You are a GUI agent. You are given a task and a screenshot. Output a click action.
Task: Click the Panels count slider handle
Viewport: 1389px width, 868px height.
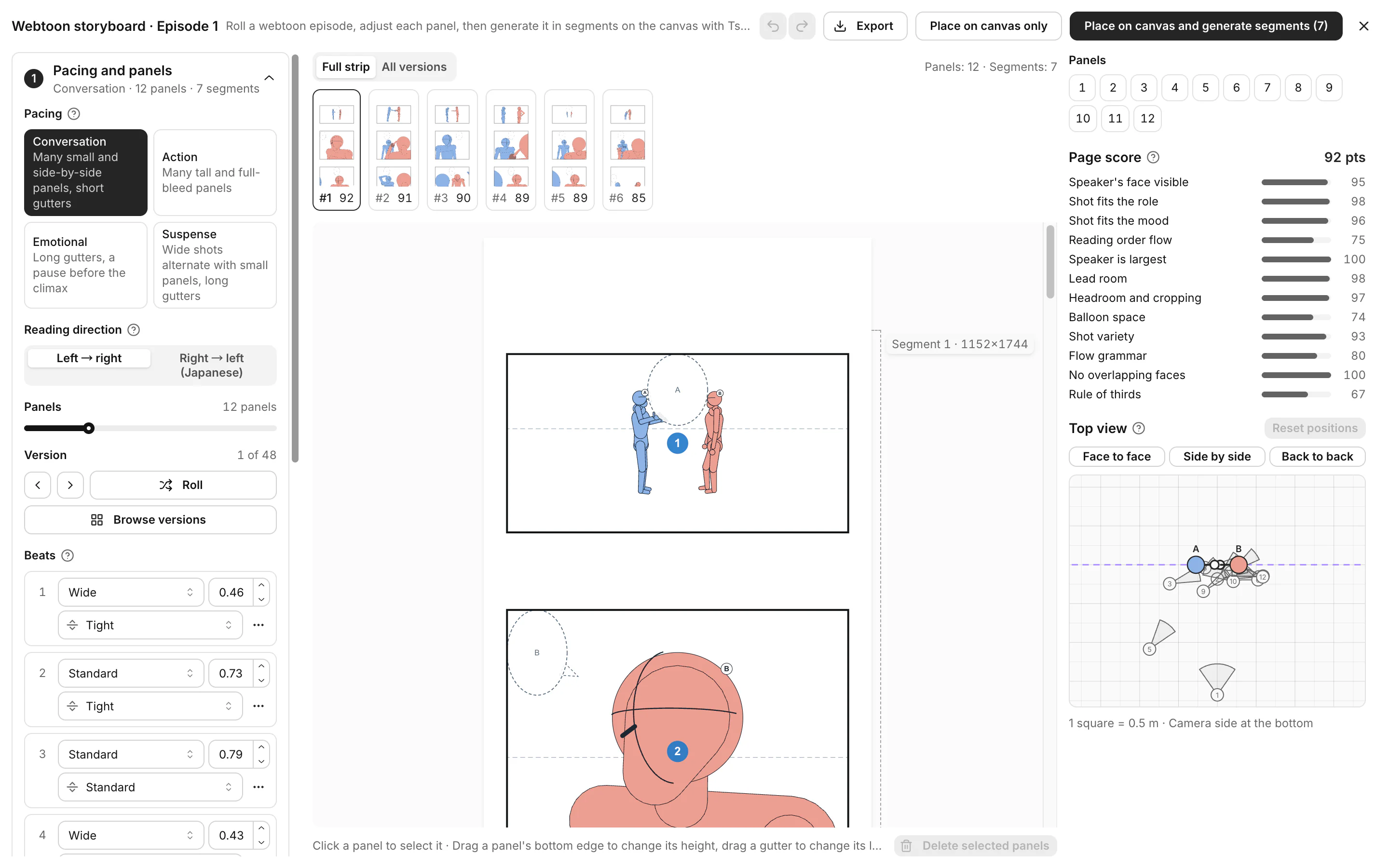(x=88, y=428)
